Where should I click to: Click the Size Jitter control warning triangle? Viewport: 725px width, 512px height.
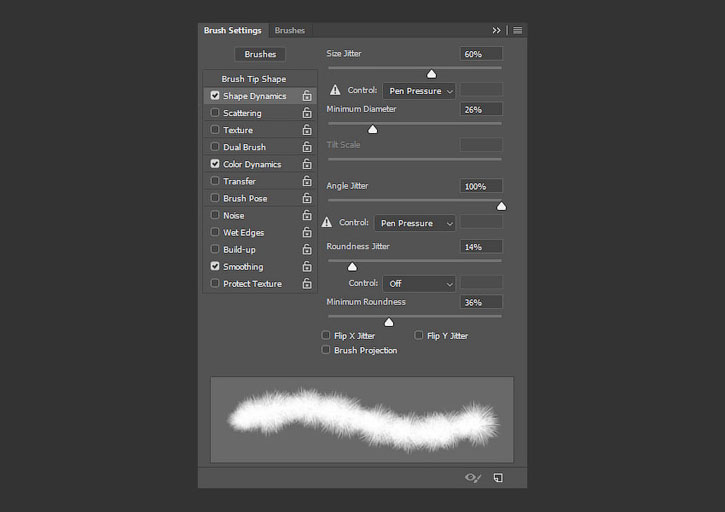(x=335, y=90)
